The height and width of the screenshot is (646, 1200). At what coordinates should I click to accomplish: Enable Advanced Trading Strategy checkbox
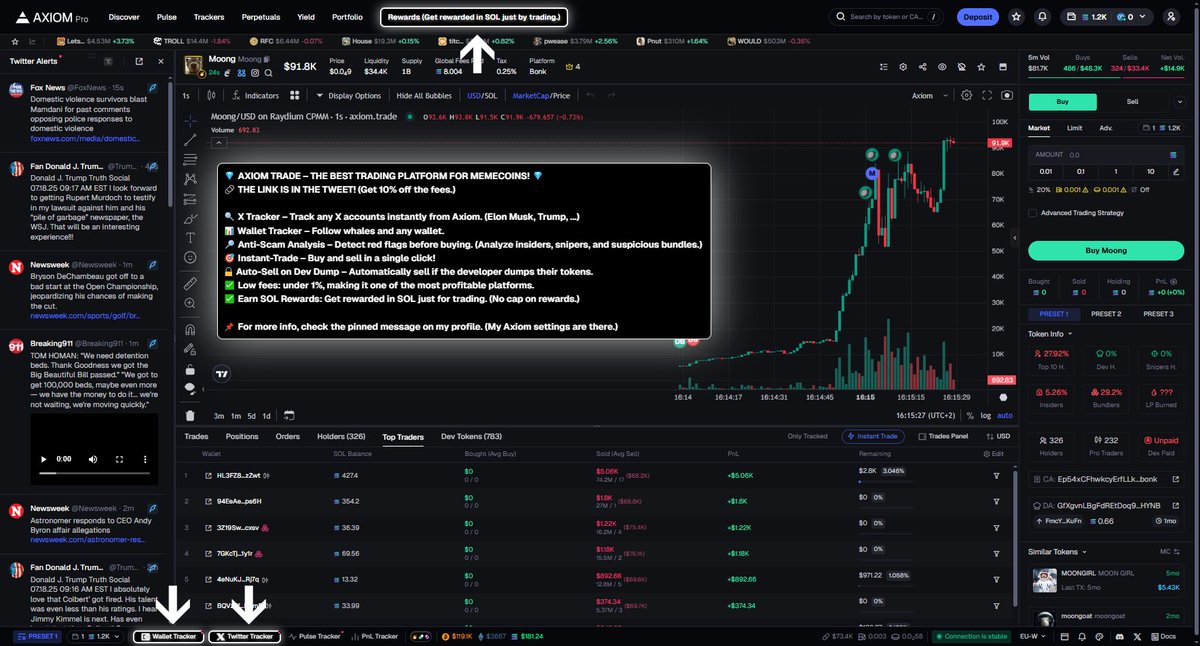point(1033,212)
